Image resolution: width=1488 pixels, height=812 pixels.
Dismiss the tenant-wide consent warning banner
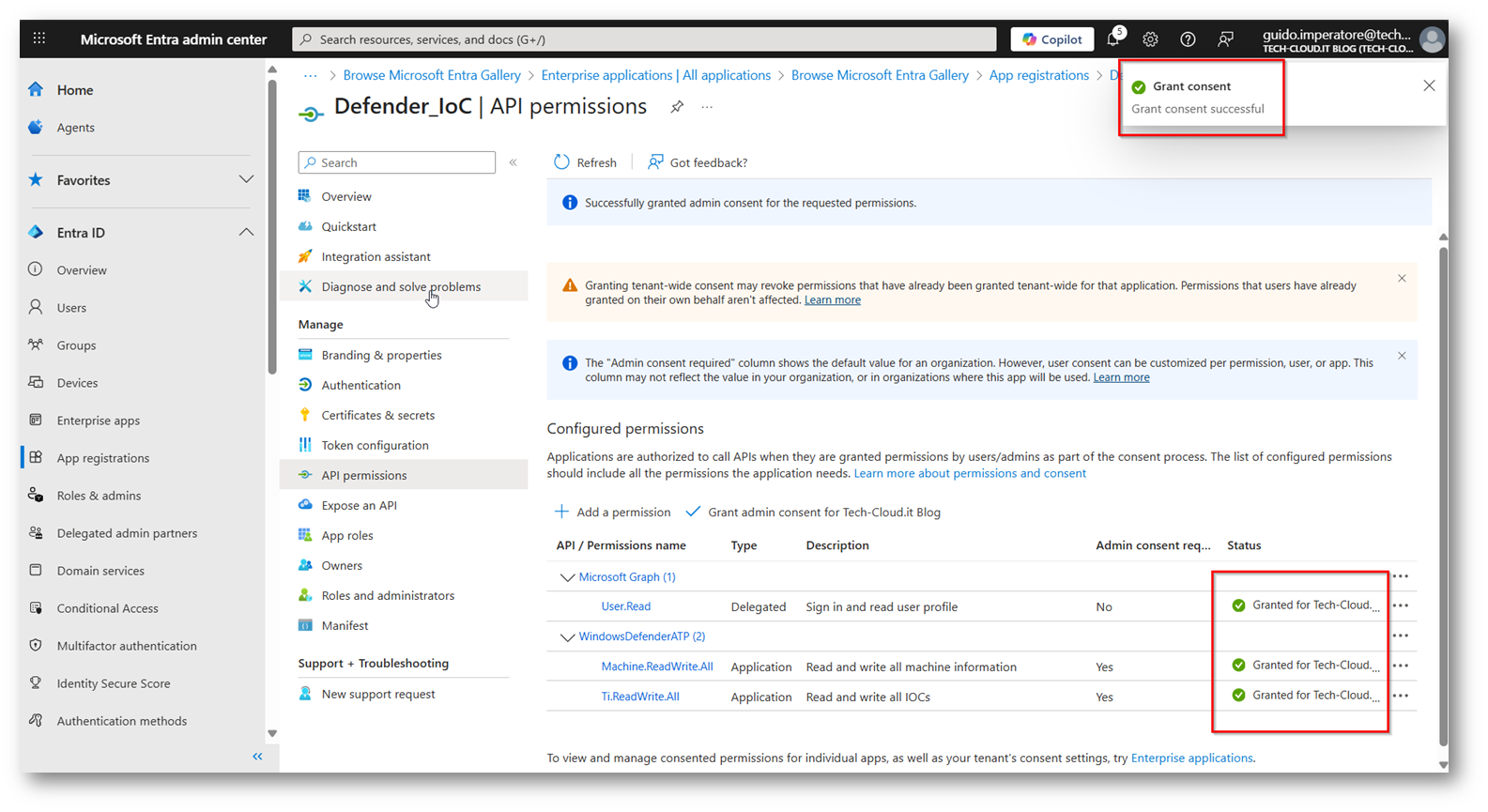1402,279
